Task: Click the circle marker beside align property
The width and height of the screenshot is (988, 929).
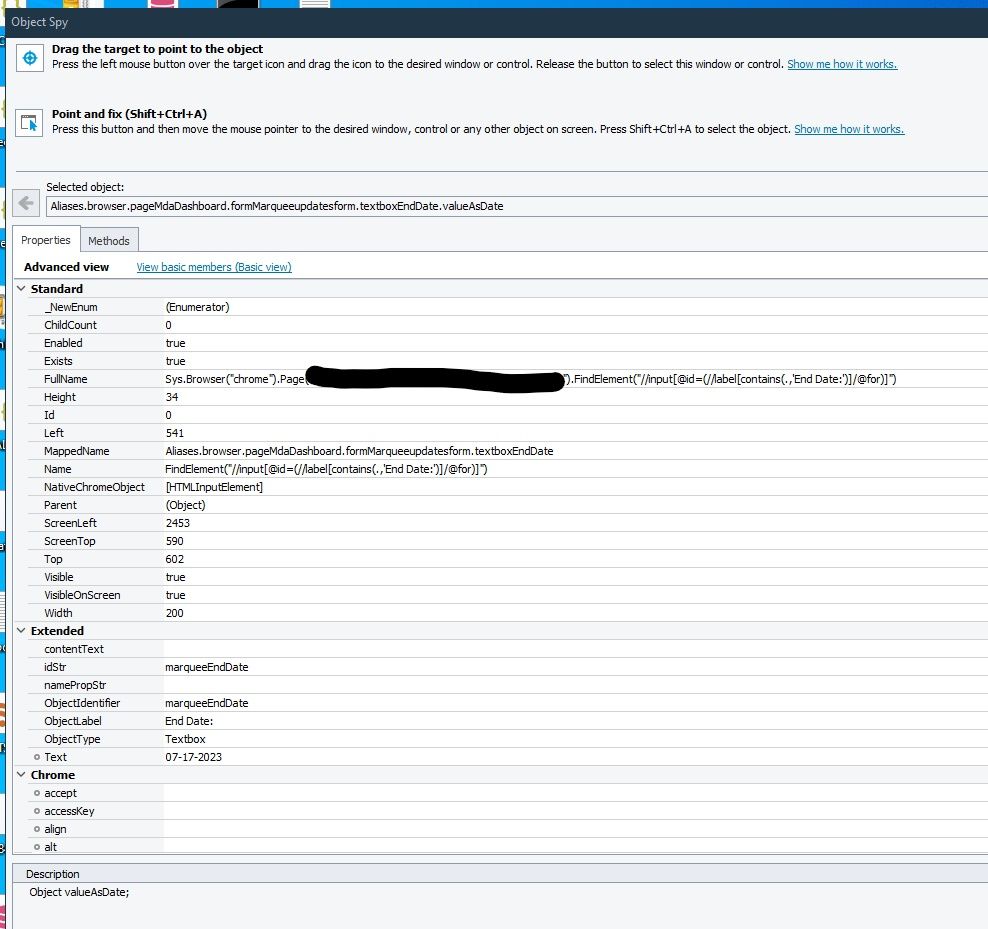Action: 37,829
